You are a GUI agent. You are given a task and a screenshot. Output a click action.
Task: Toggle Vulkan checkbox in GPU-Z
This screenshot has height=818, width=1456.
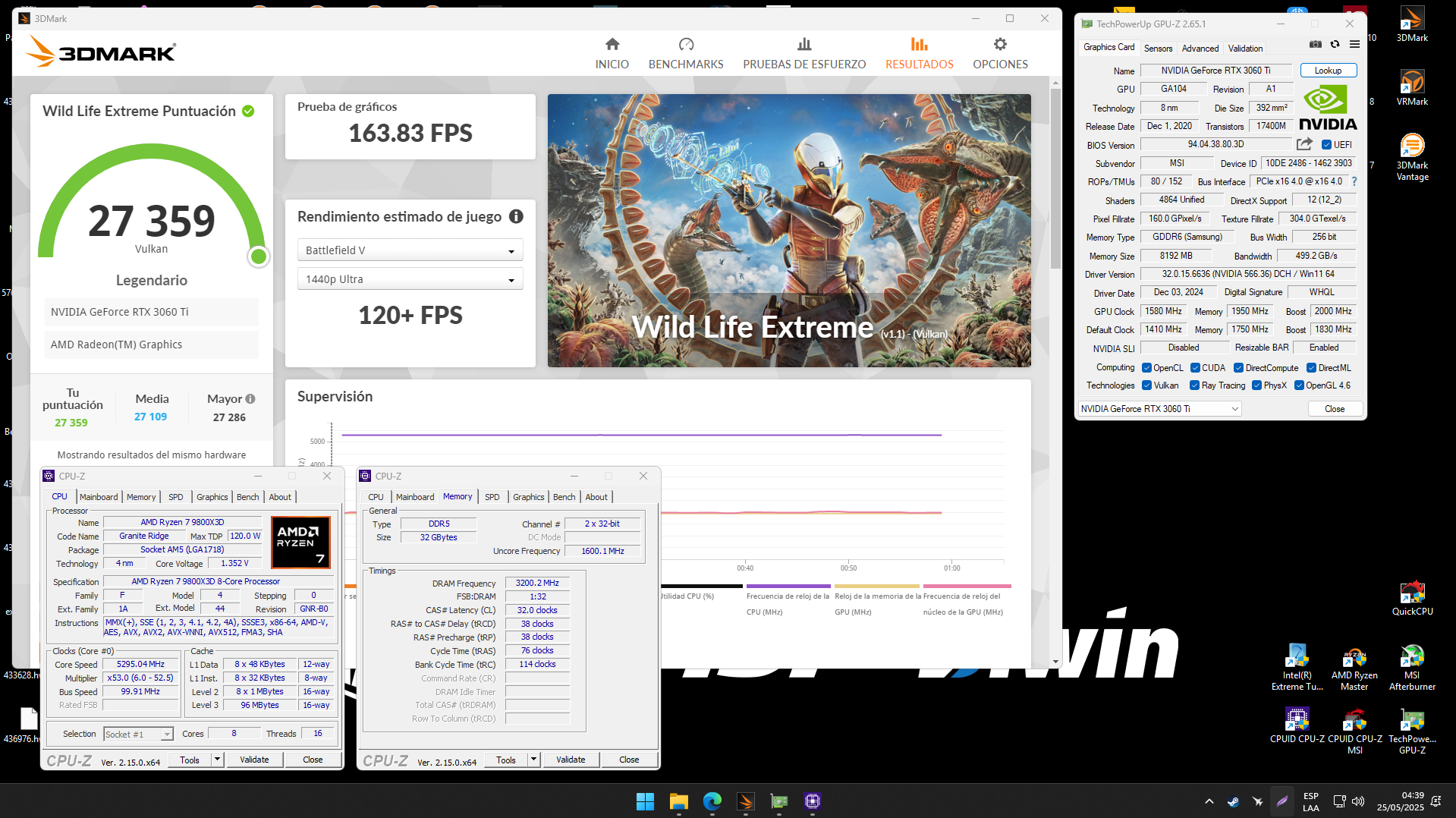pyautogui.click(x=1146, y=385)
